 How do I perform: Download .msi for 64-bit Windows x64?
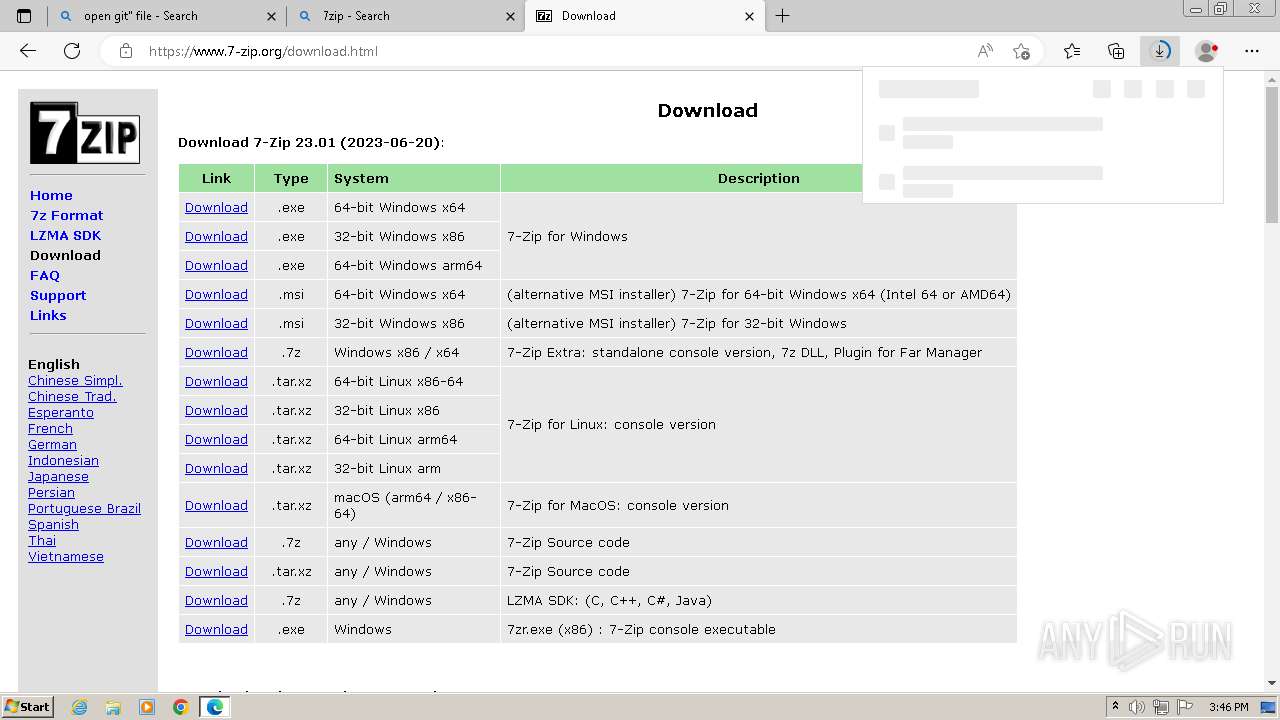(x=216, y=294)
